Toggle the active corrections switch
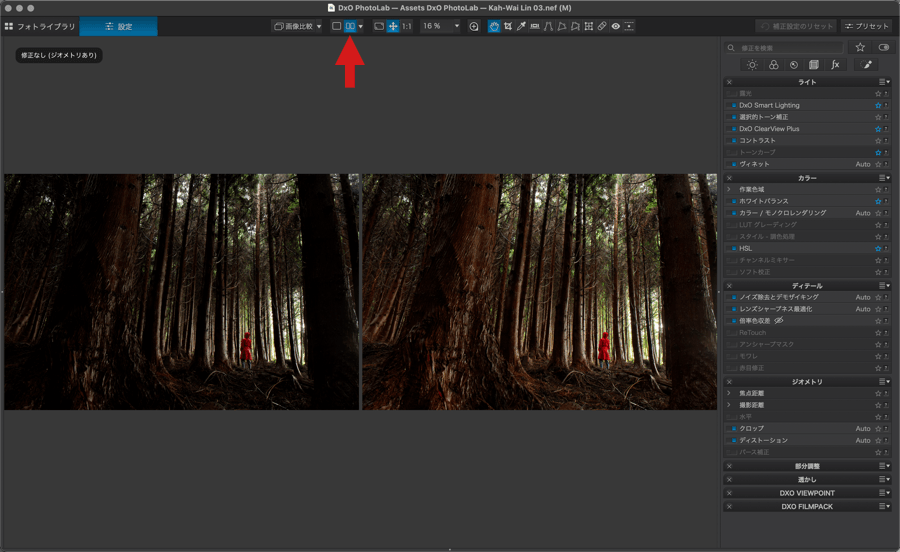 (x=883, y=47)
